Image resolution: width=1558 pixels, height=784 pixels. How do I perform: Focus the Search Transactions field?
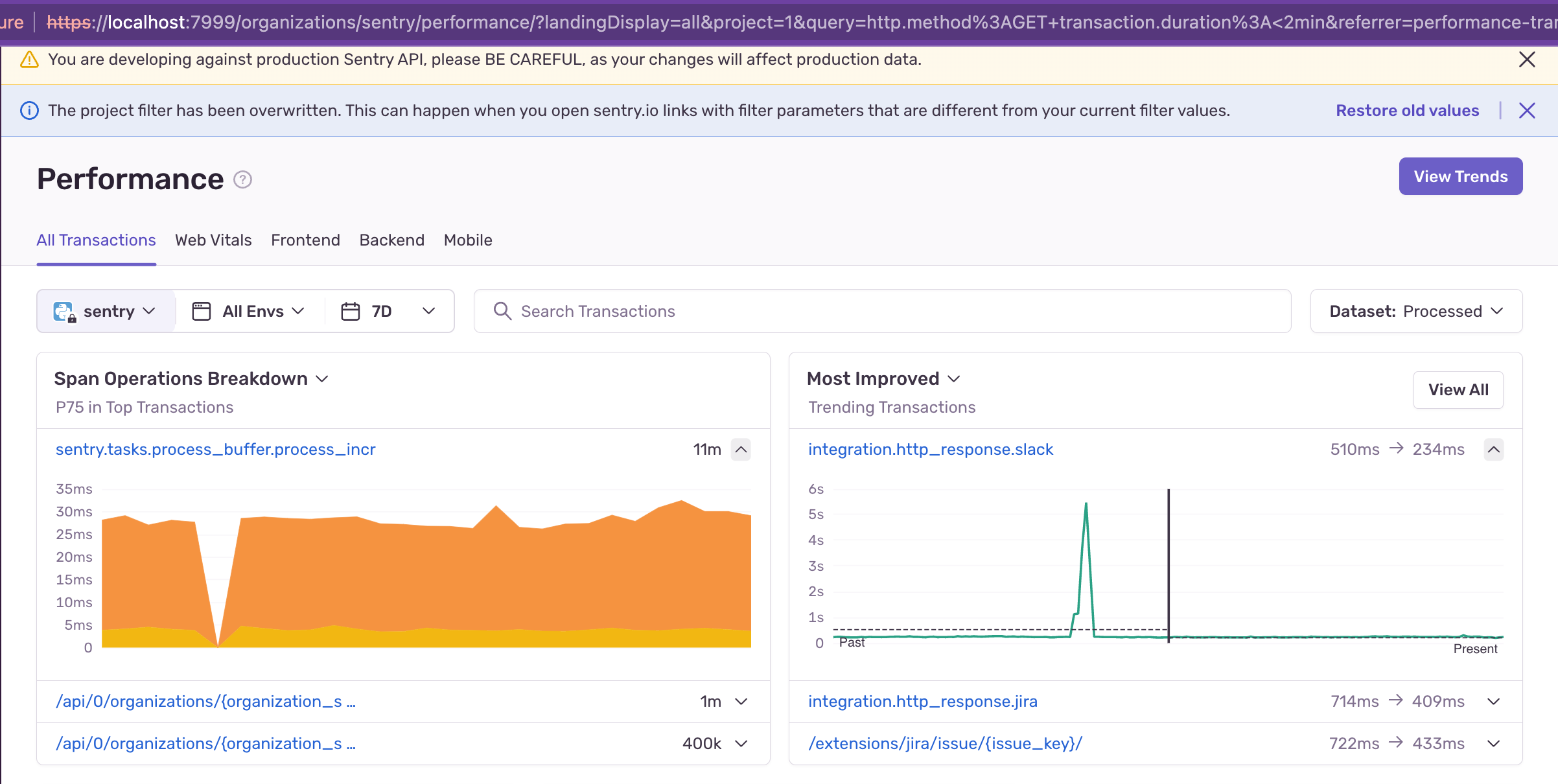tap(882, 312)
